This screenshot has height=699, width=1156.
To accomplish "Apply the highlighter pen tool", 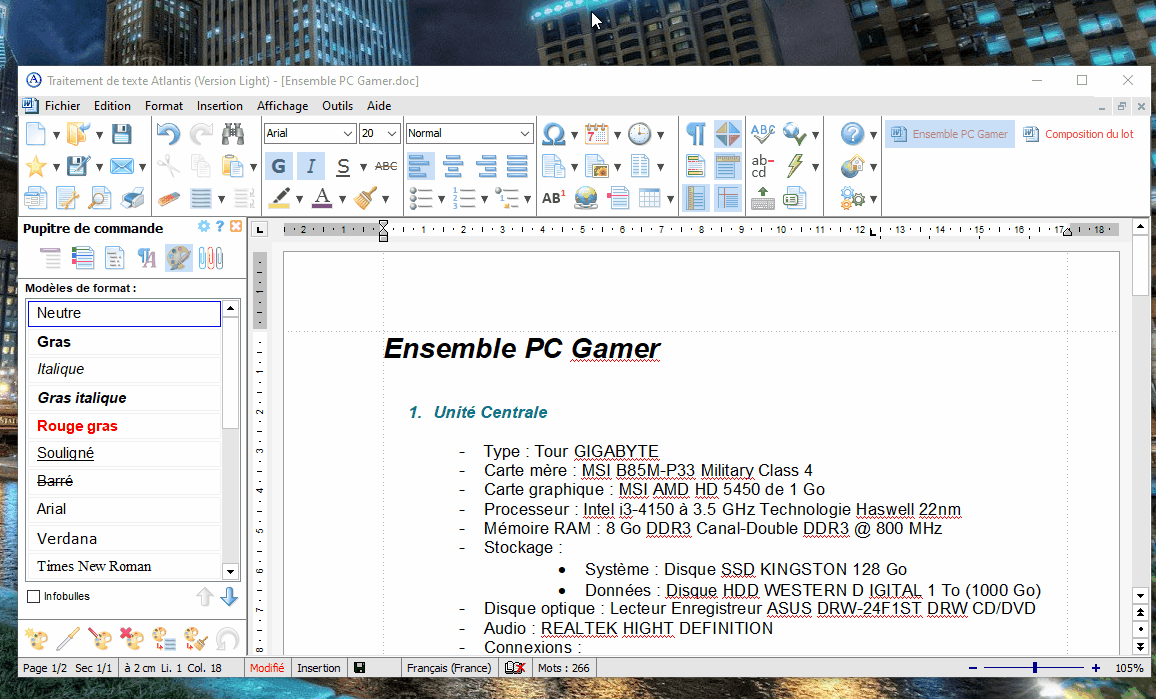I will [279, 198].
